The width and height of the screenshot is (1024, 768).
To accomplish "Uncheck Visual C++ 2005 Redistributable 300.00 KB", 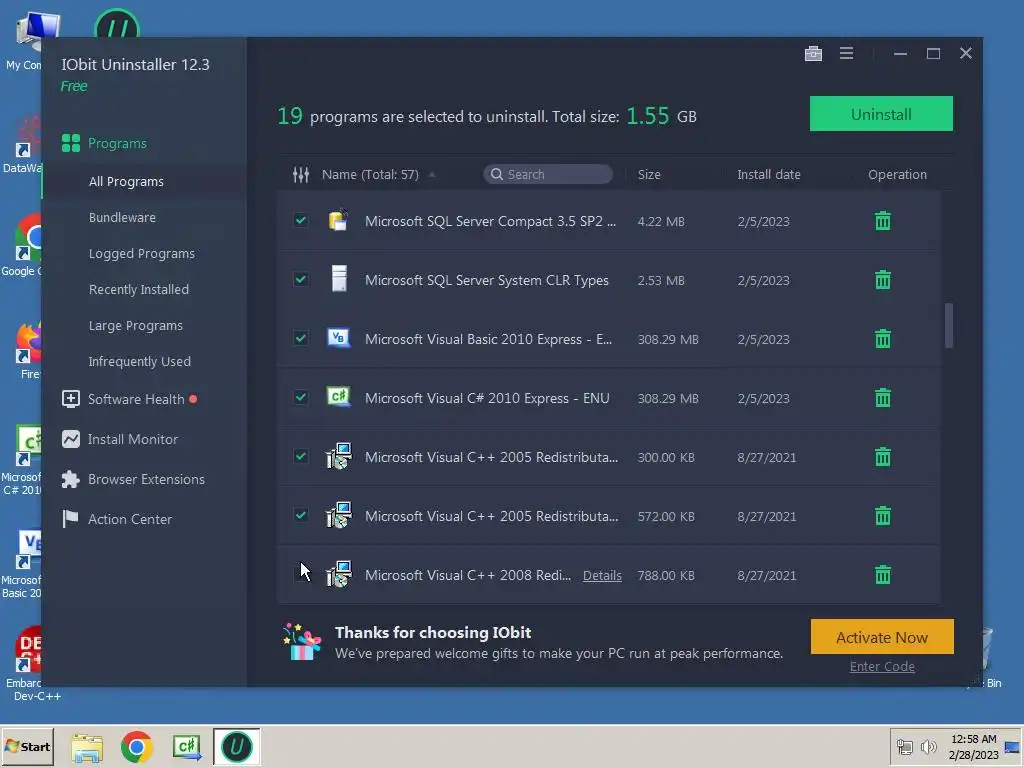I will click(x=300, y=456).
